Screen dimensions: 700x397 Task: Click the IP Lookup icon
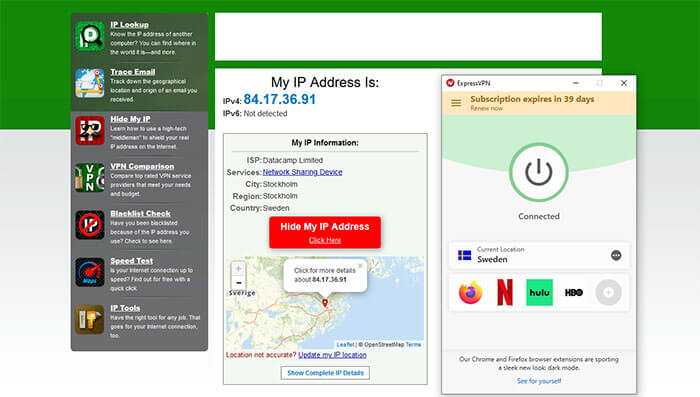coord(90,36)
